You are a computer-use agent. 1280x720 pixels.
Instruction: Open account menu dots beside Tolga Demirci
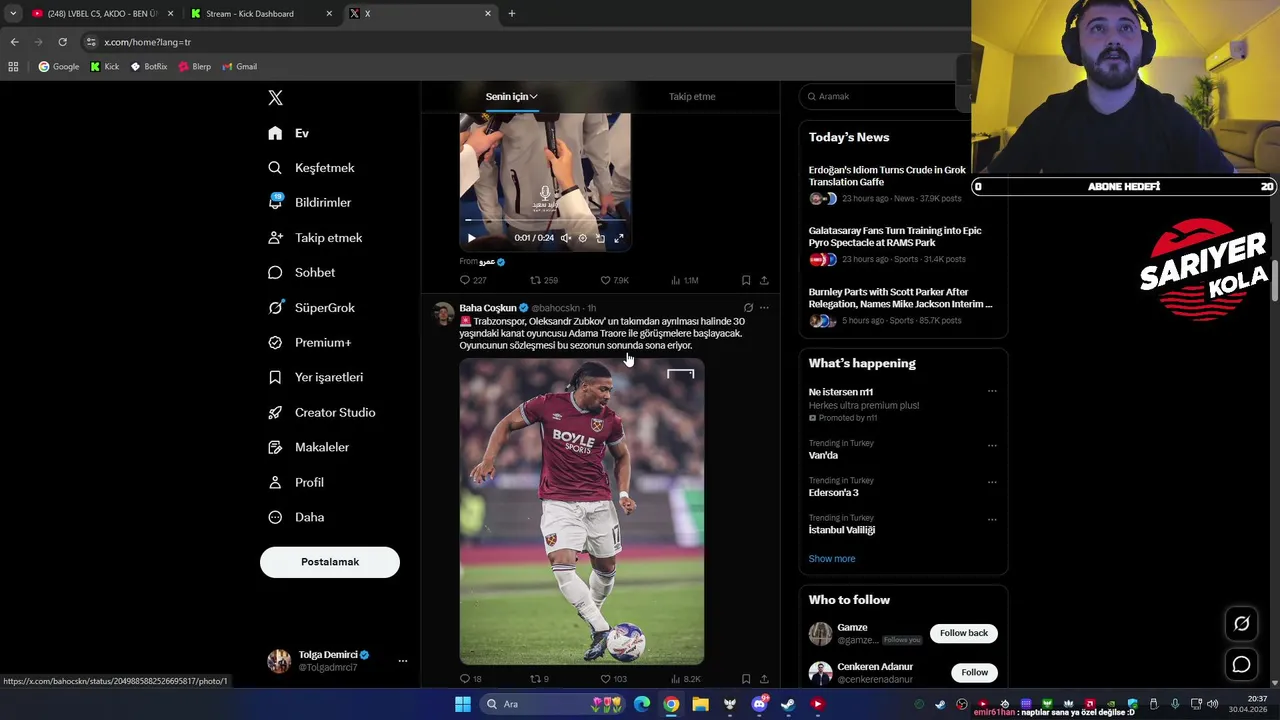tap(403, 661)
